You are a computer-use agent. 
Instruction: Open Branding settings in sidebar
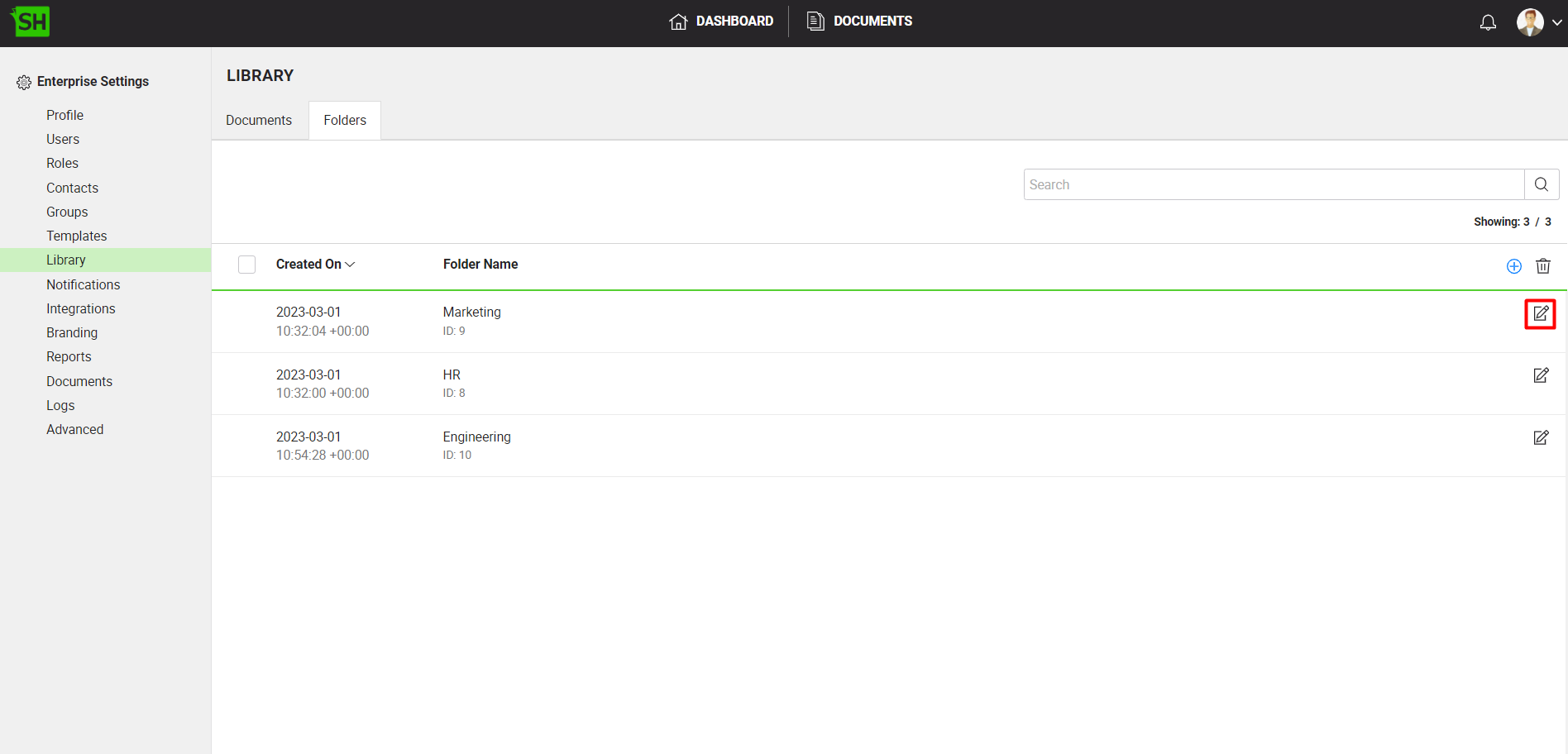pos(72,332)
